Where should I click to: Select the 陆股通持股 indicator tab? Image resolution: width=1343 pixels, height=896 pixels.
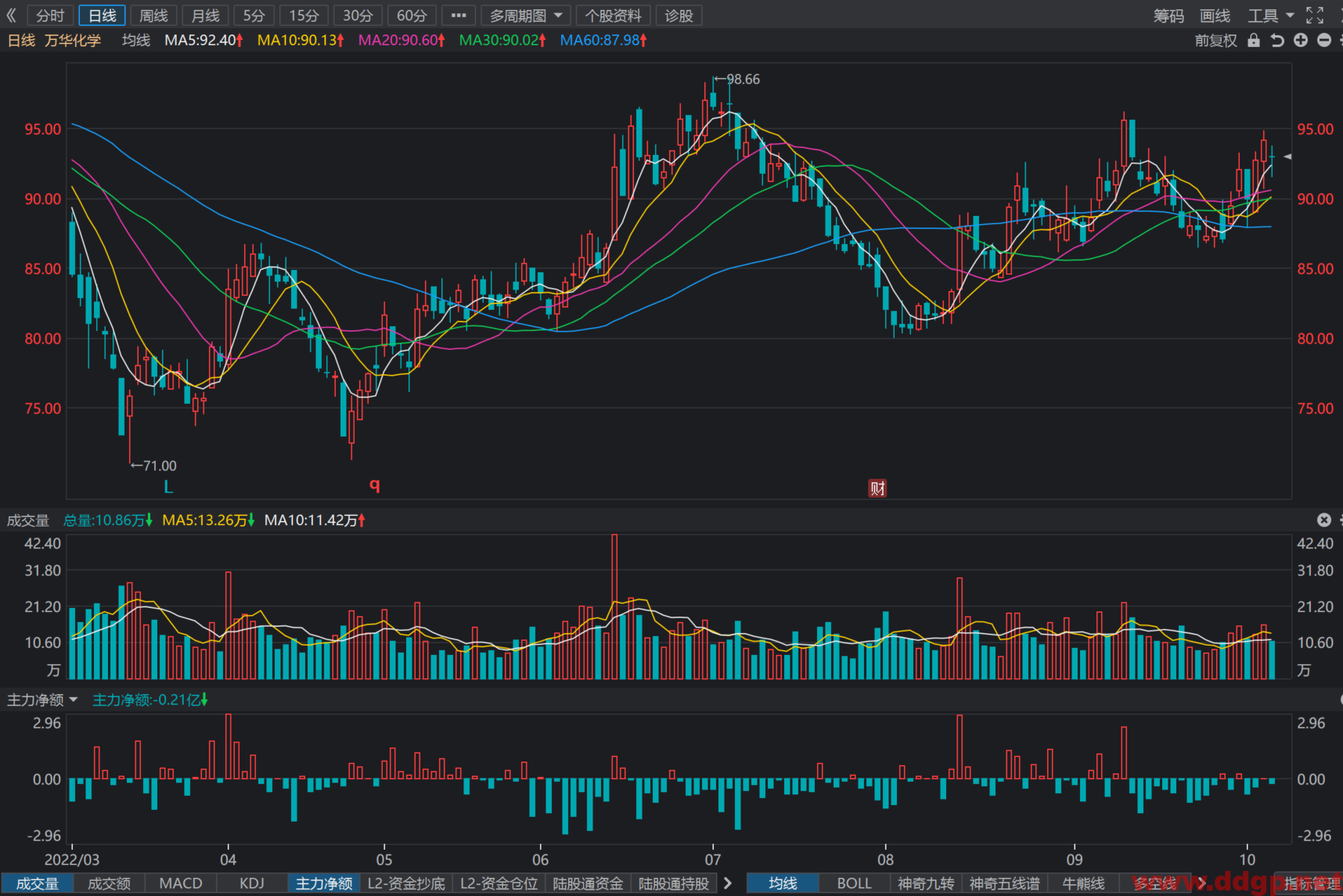pos(674,883)
